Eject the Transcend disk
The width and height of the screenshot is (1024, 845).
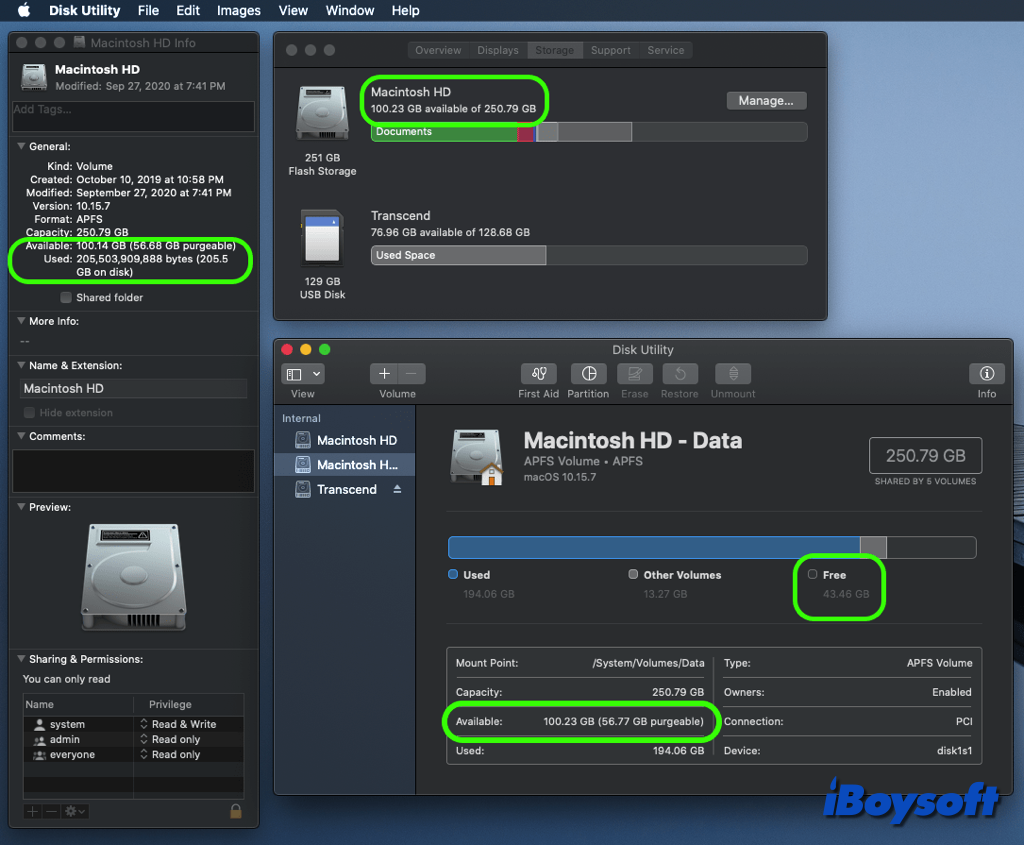coord(397,489)
